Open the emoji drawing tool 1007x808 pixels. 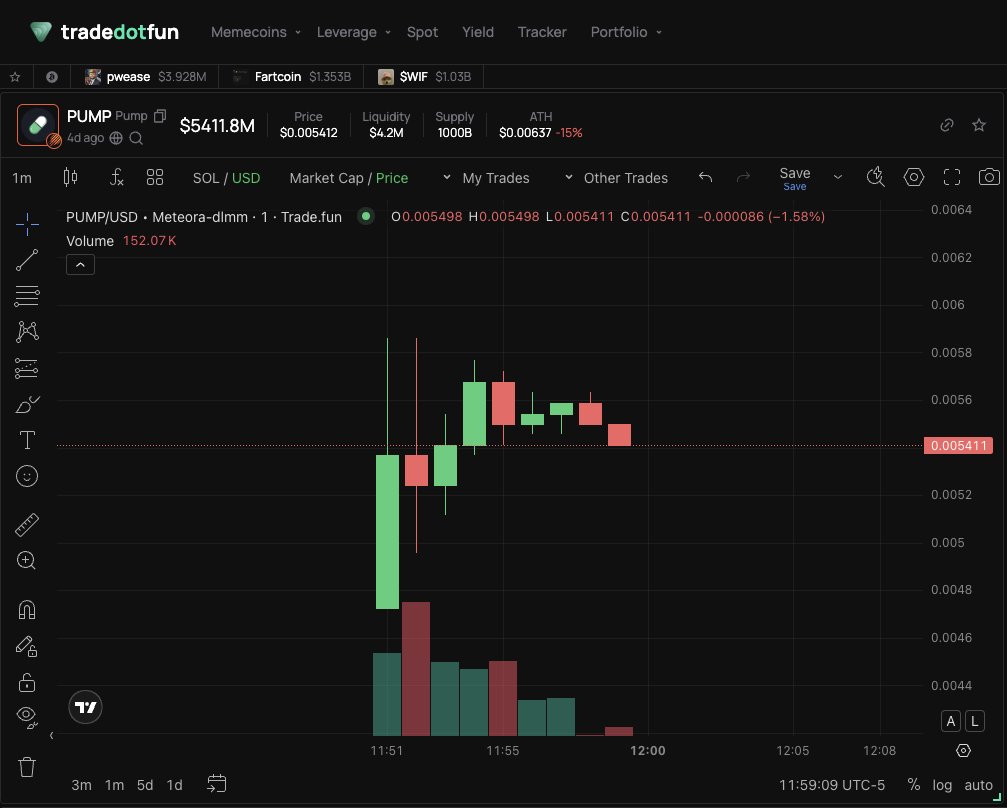click(x=27, y=477)
